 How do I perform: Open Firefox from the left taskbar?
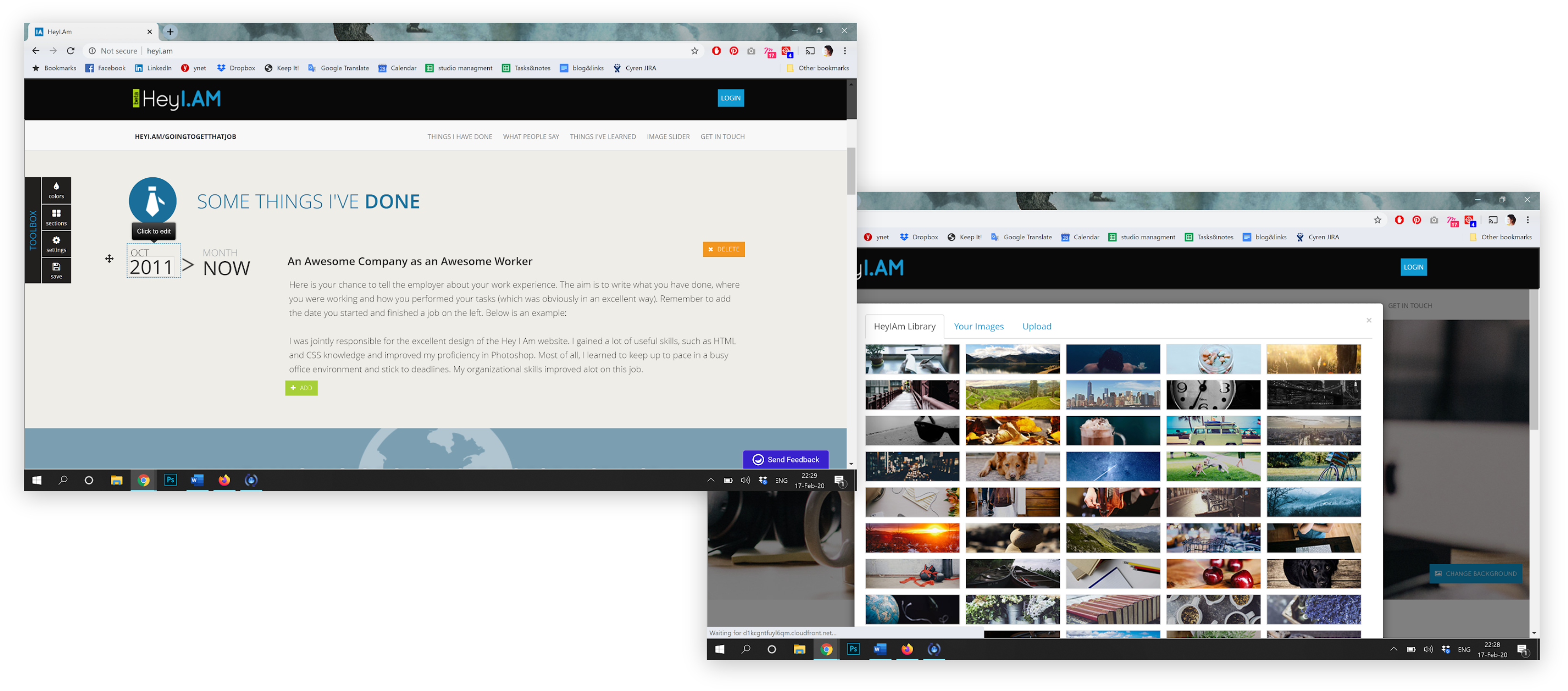[224, 480]
